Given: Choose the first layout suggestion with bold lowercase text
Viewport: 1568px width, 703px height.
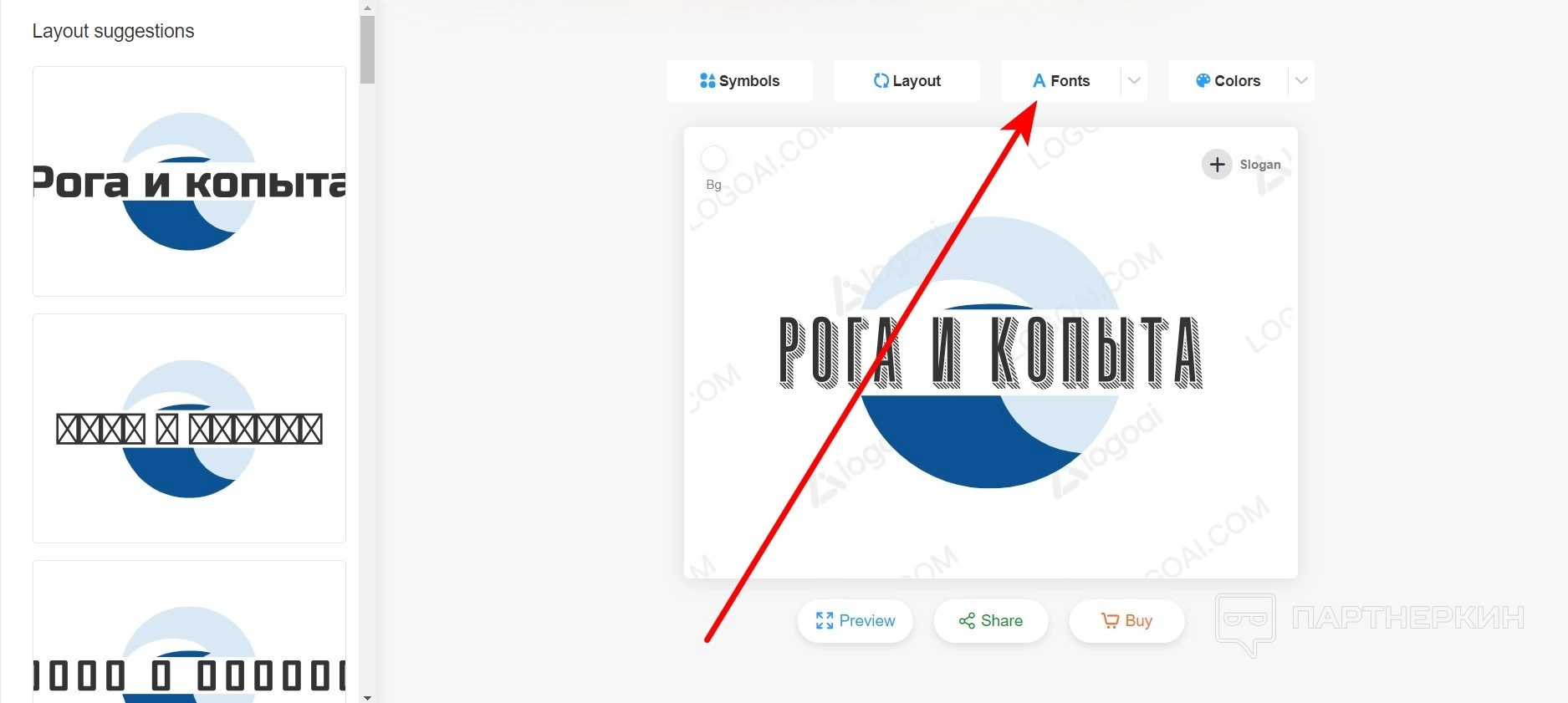Looking at the screenshot, I should [x=189, y=181].
